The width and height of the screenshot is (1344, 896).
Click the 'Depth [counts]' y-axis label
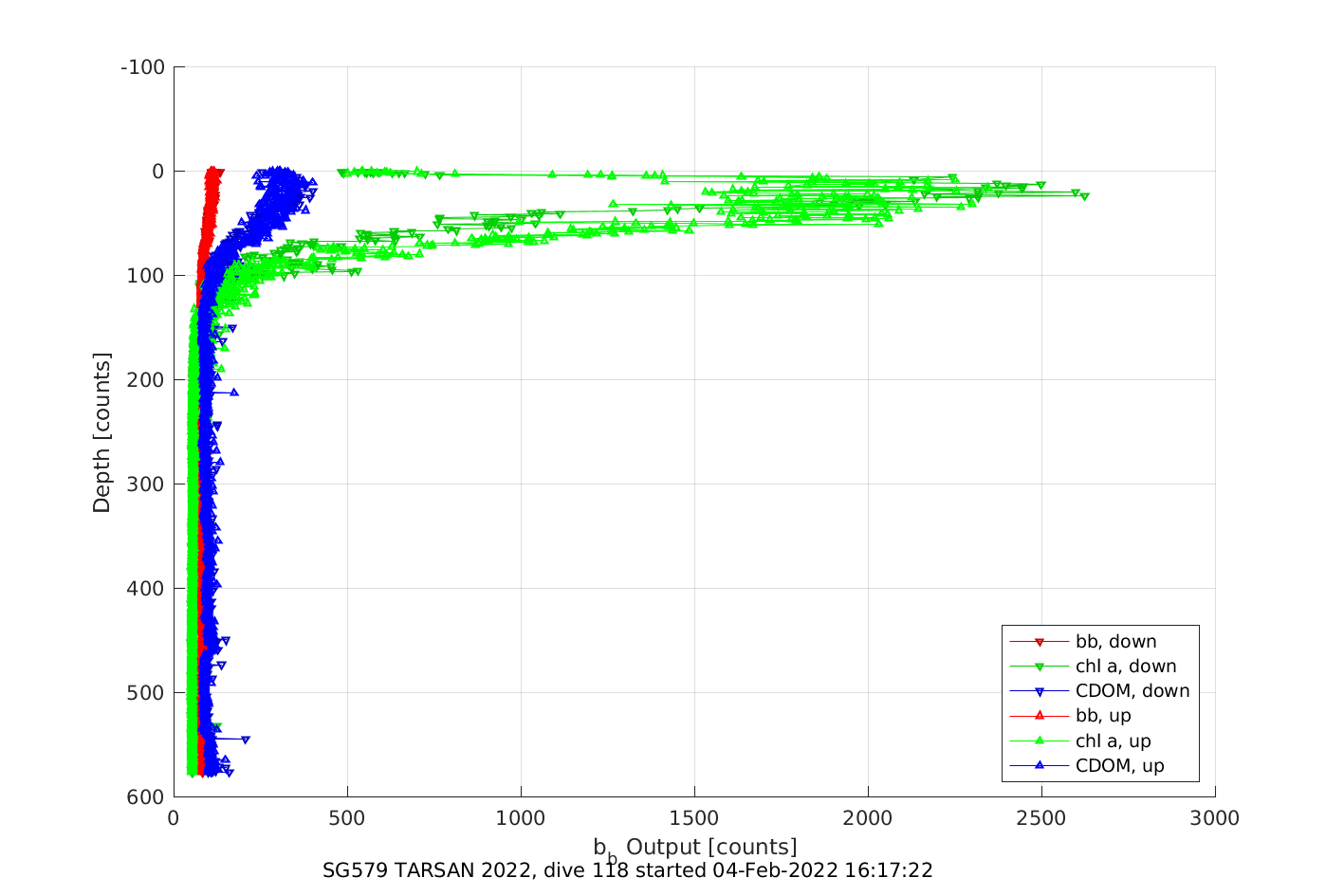101,432
